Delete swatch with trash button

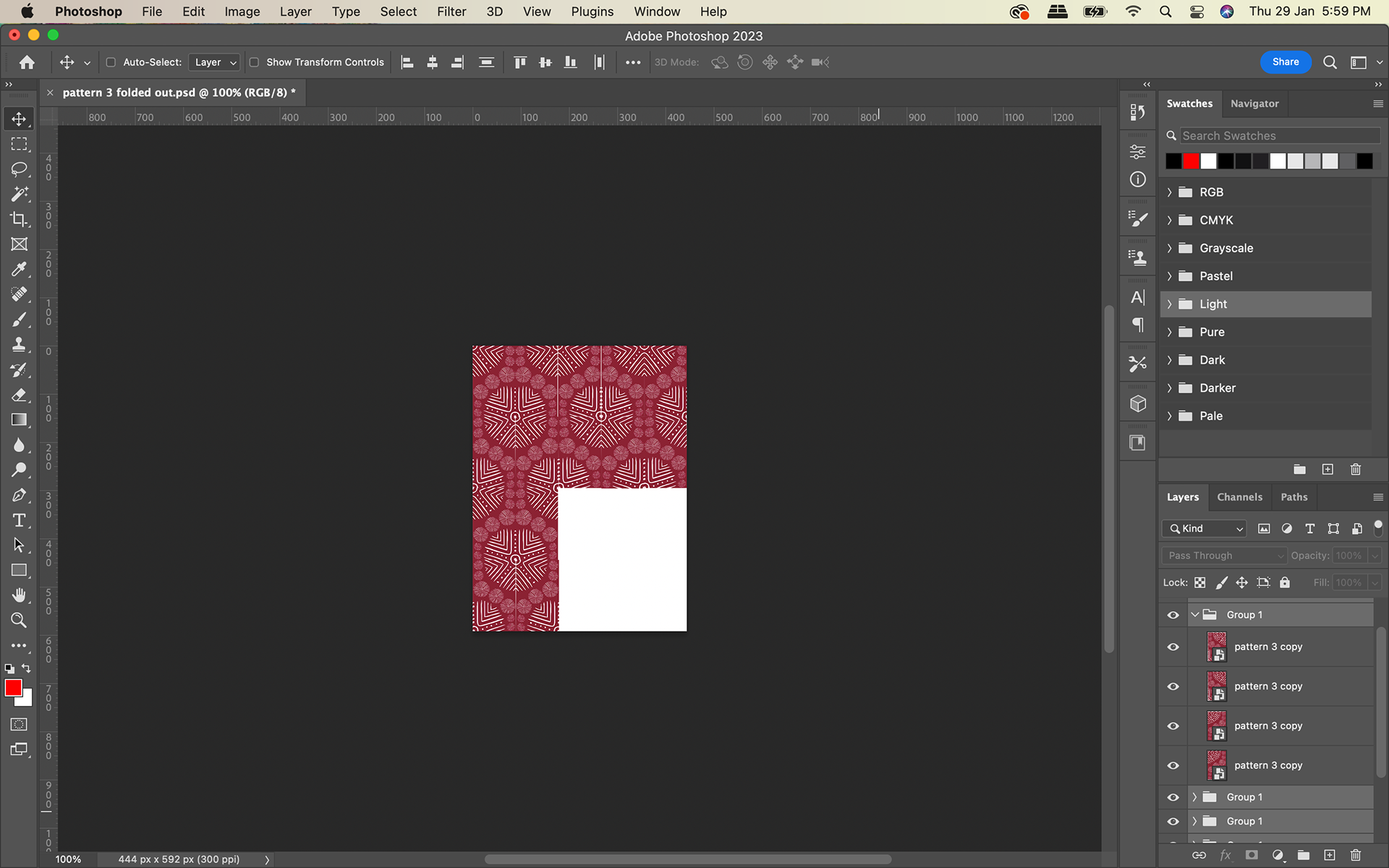[x=1356, y=469]
